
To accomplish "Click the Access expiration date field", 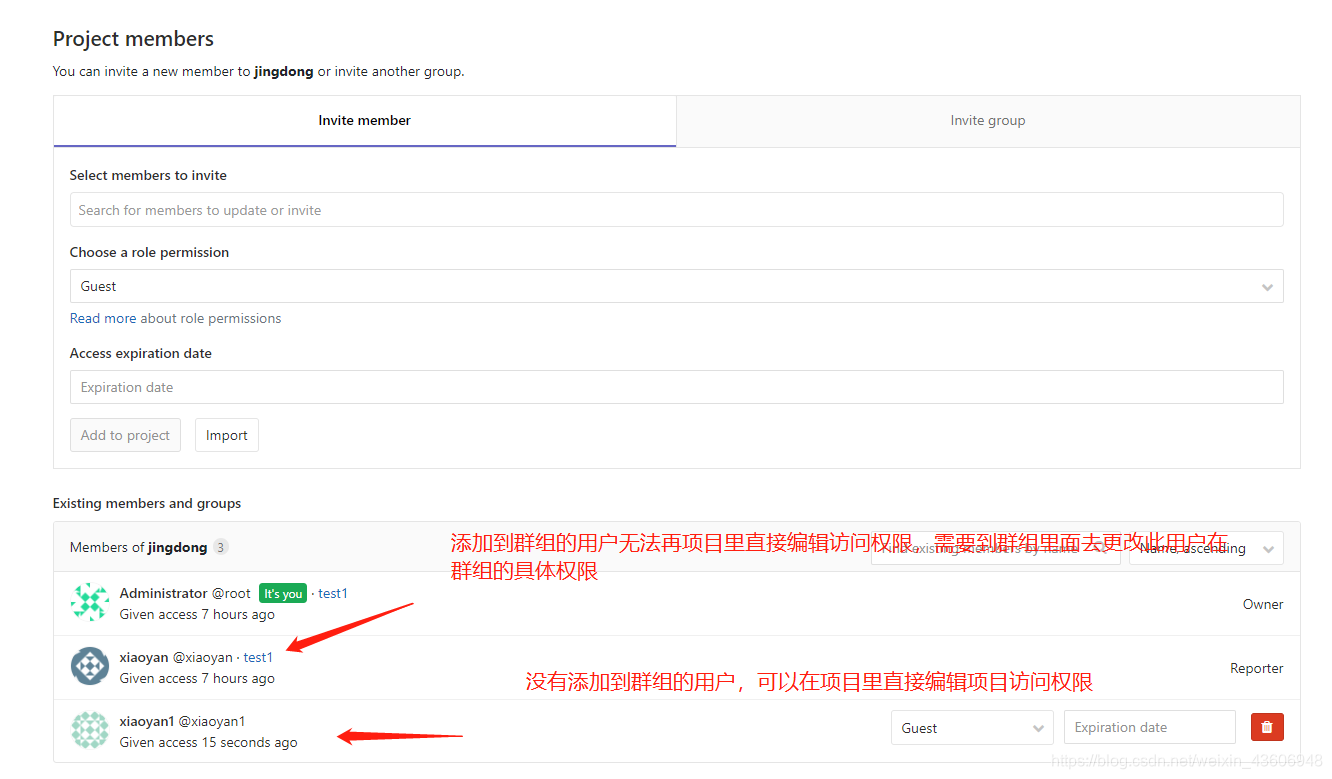I will (x=676, y=387).
